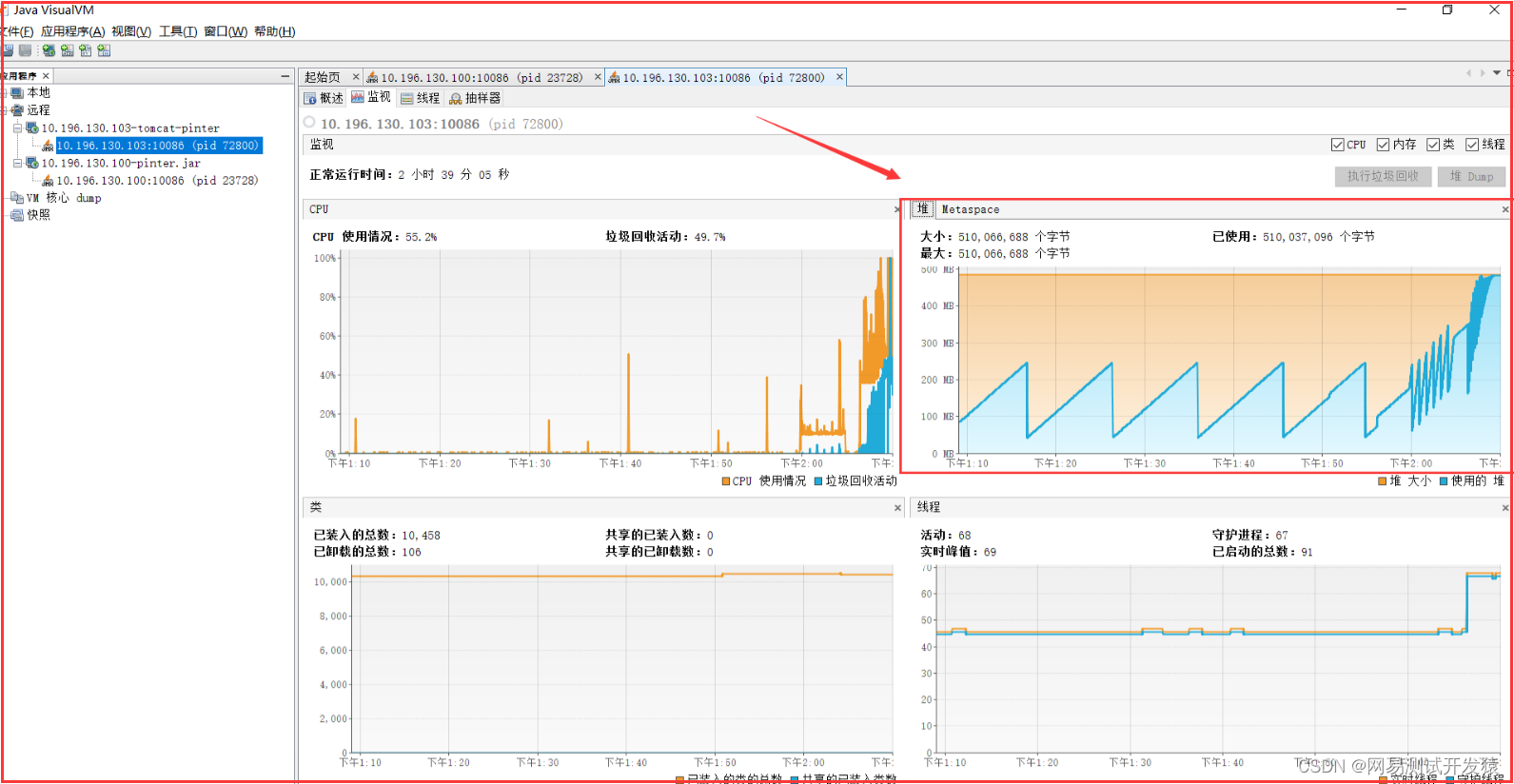Select tree item 10.196.130.103:10086 (pid 72800)
The height and width of the screenshot is (784, 1514).
(x=158, y=146)
